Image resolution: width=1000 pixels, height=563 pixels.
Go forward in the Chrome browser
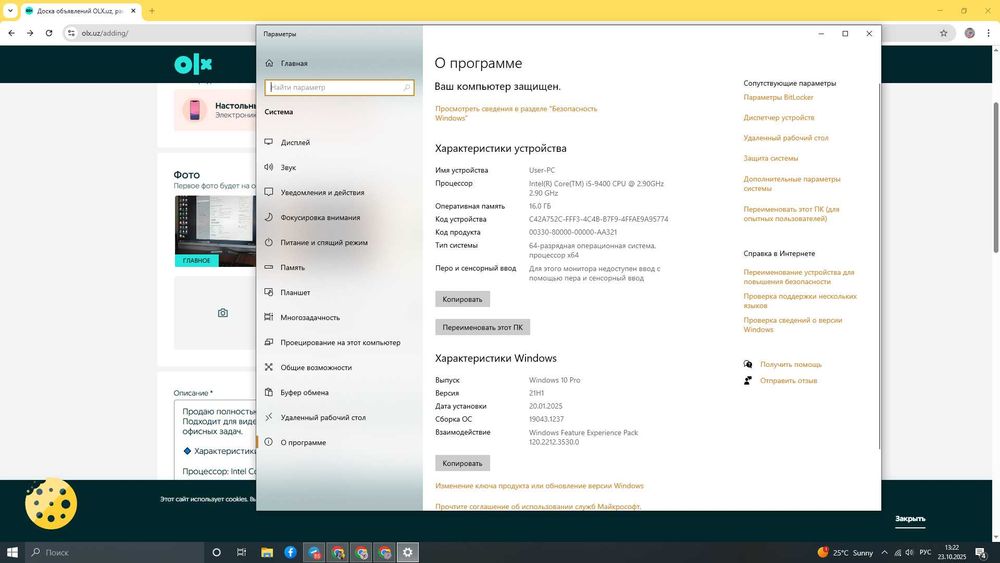(x=30, y=33)
